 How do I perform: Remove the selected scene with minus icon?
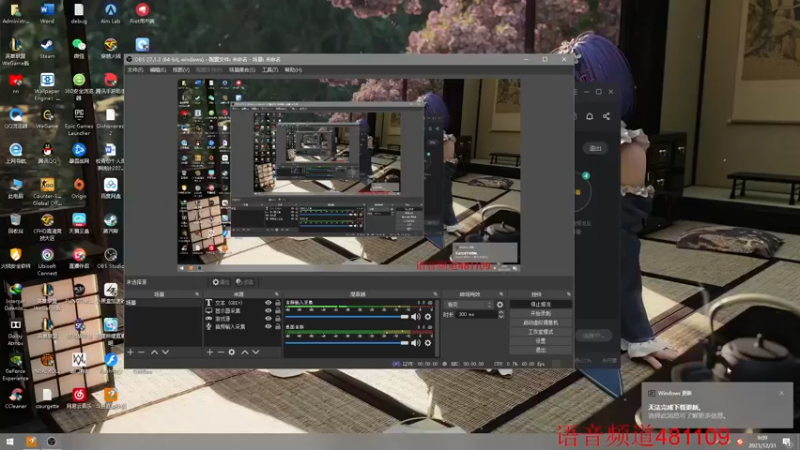click(141, 352)
